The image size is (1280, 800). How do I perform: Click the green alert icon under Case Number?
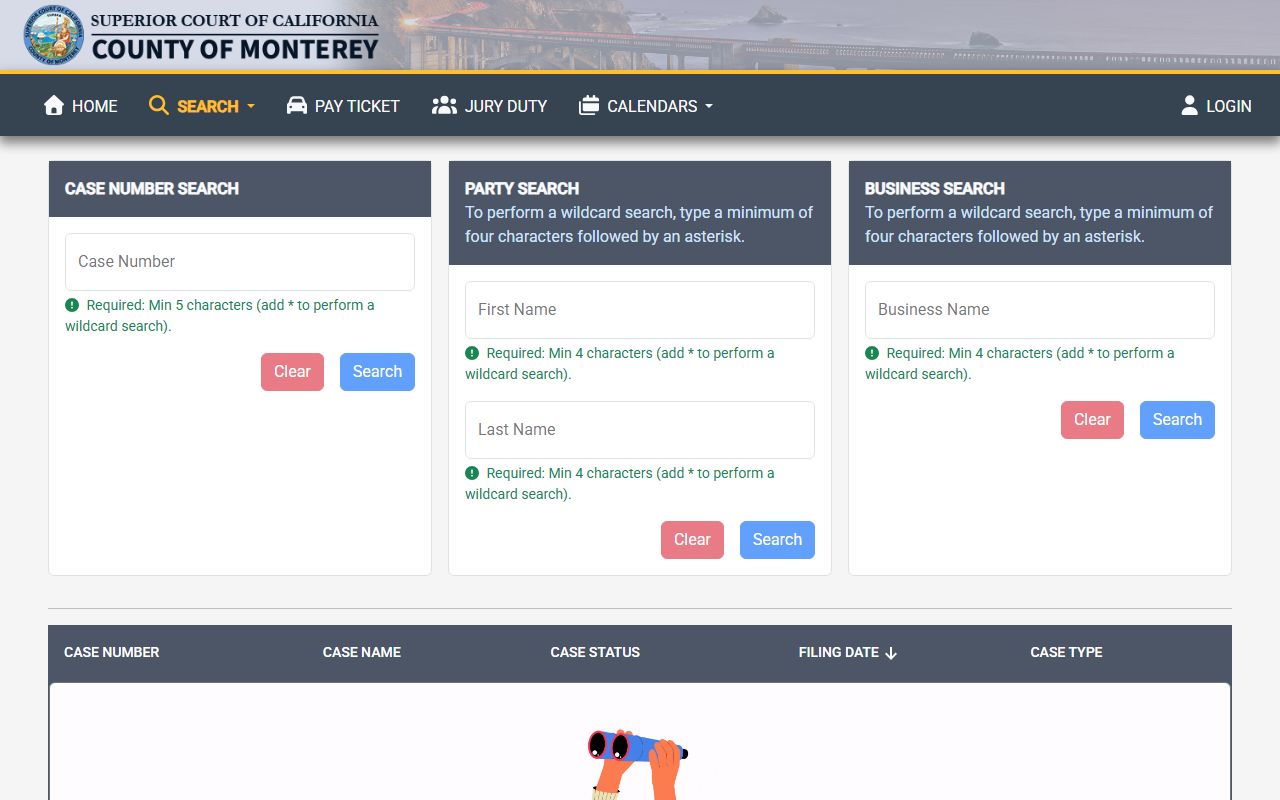(x=72, y=305)
